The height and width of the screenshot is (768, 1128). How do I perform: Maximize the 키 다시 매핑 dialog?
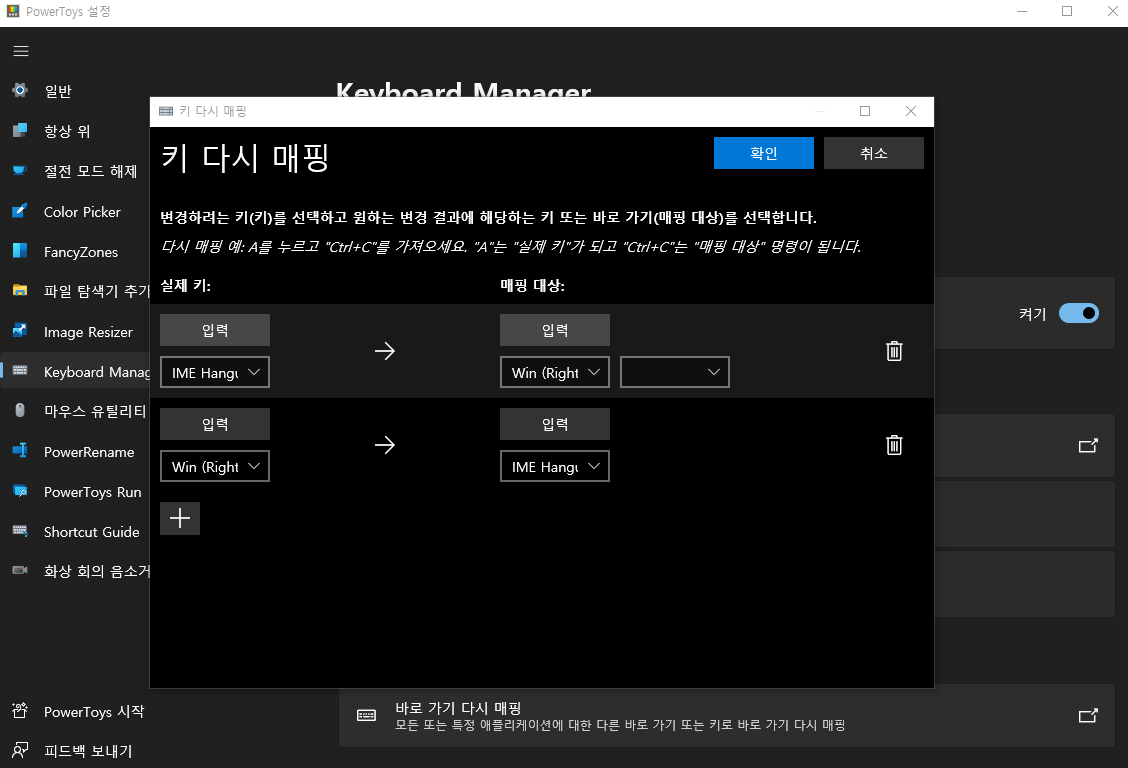pyautogui.click(x=865, y=111)
